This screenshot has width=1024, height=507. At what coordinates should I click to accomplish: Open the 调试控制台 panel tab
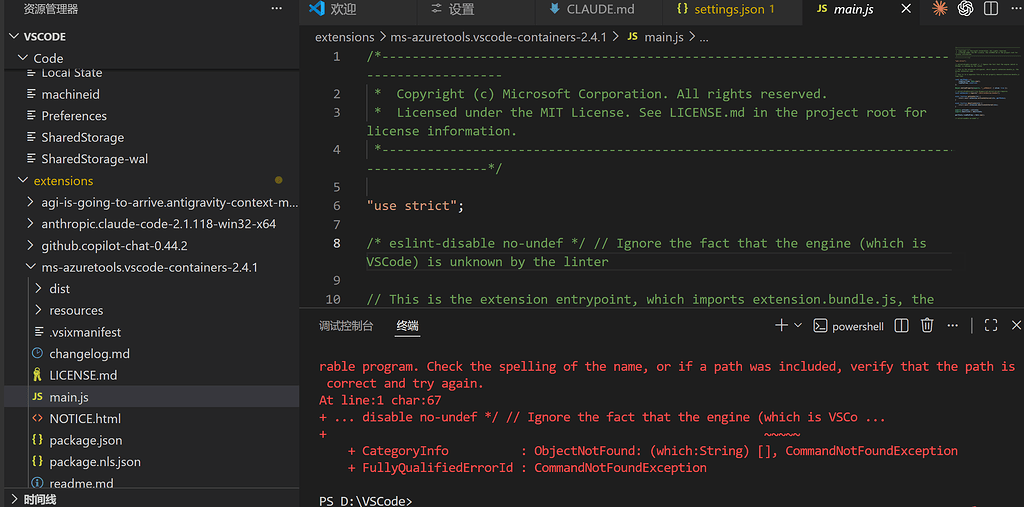coord(346,326)
